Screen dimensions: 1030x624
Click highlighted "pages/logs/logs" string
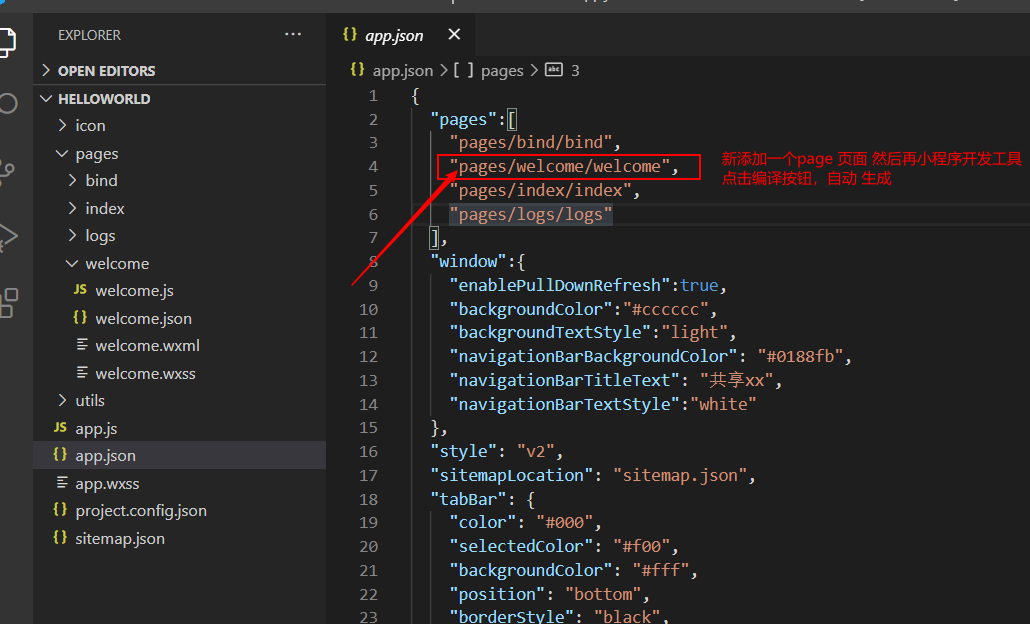[x=531, y=215]
